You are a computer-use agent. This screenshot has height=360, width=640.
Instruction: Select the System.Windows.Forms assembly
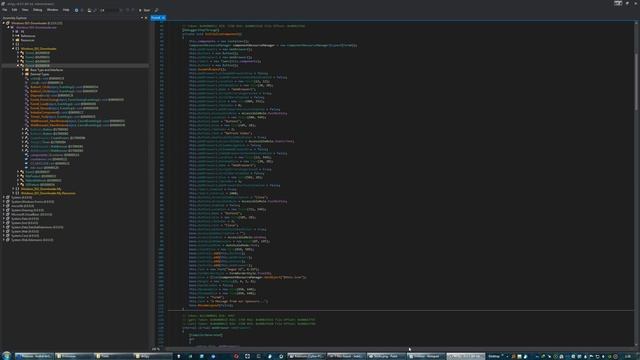click(32, 202)
